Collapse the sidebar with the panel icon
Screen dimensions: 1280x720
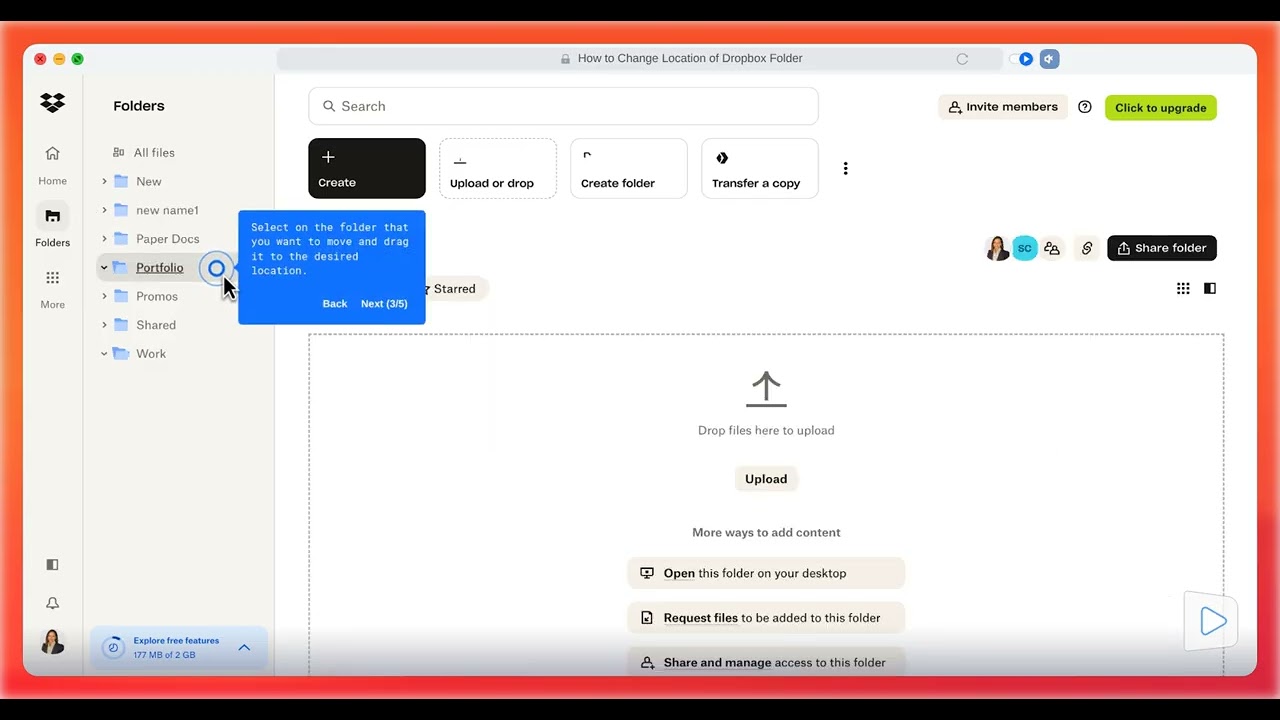[x=52, y=564]
